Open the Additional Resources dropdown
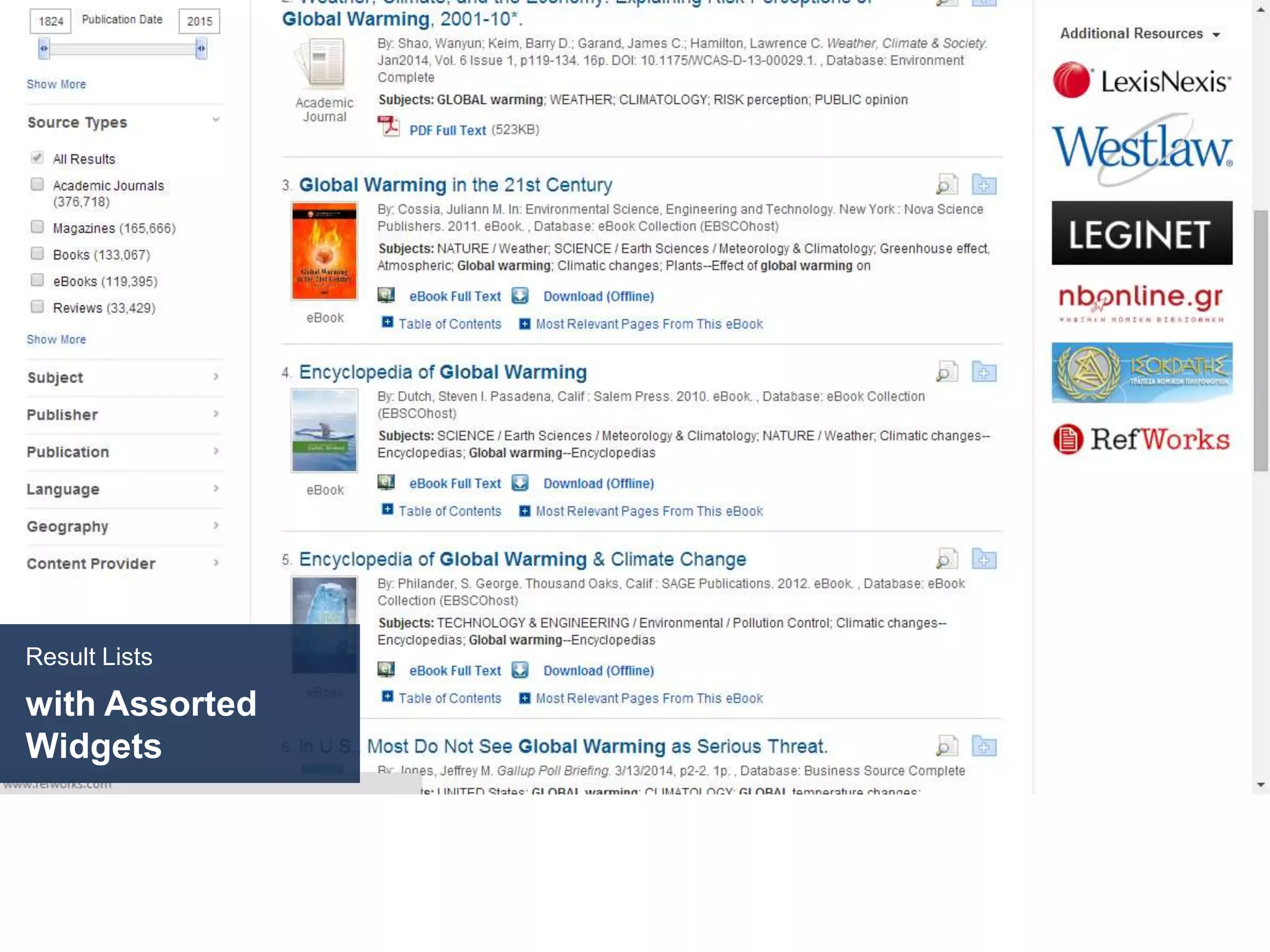 1140,33
